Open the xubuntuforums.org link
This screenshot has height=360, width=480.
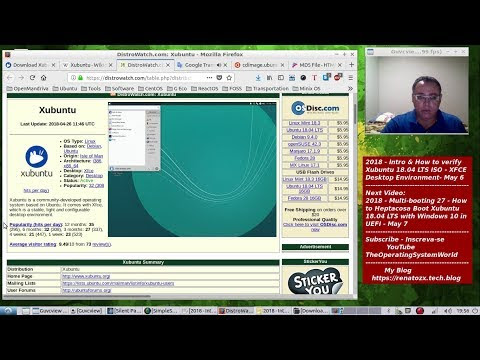click(87, 290)
